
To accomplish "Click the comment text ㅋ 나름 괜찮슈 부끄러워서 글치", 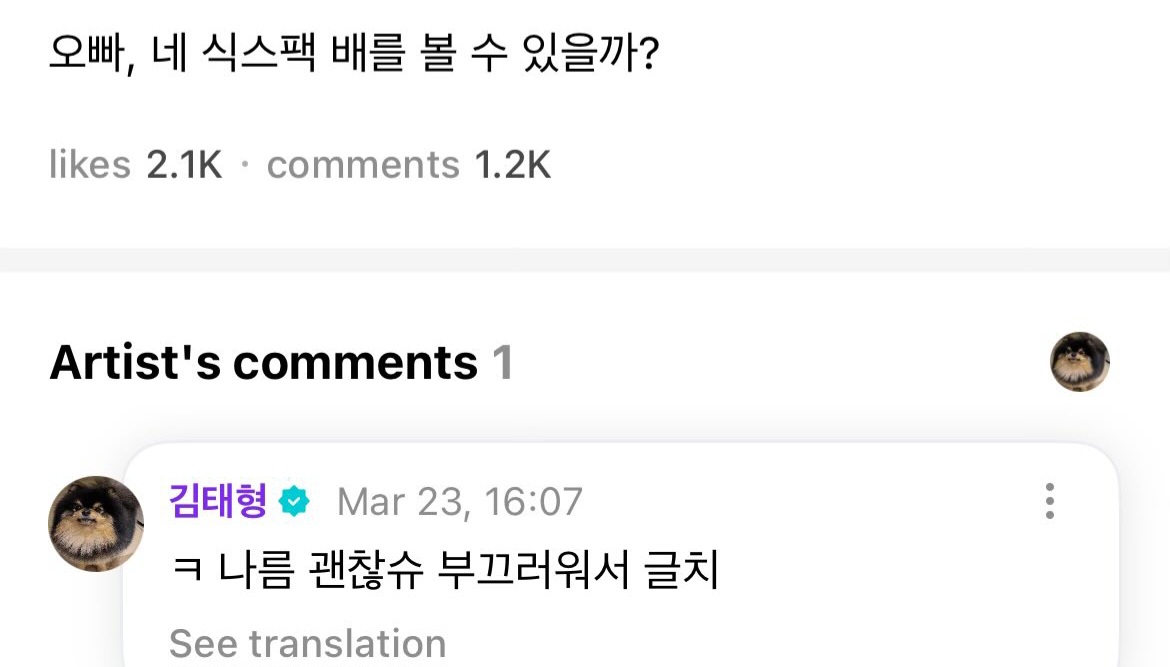I will tap(445, 573).
